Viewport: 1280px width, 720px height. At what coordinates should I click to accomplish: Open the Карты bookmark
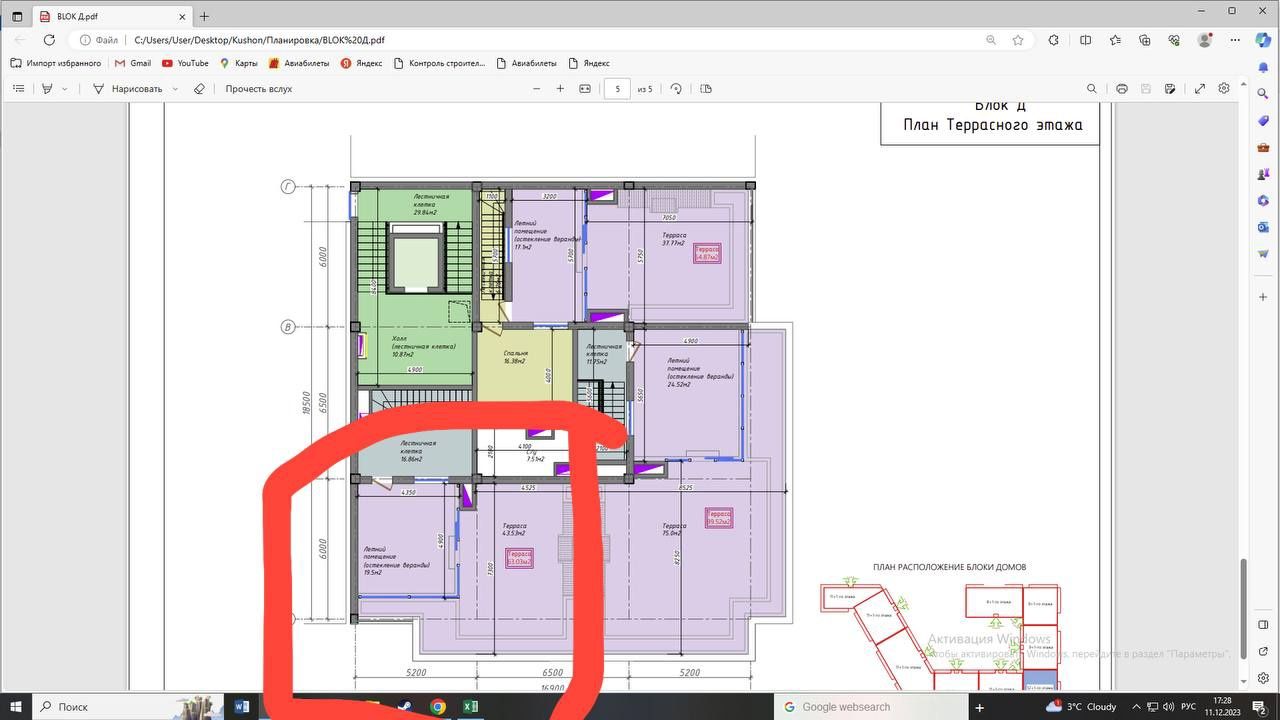[x=238, y=63]
